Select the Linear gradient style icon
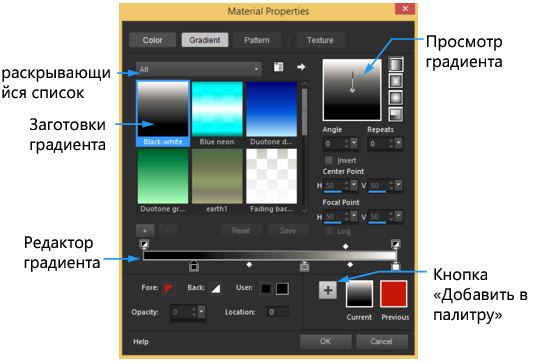Image resolution: width=551 pixels, height=362 pixels. [396, 64]
